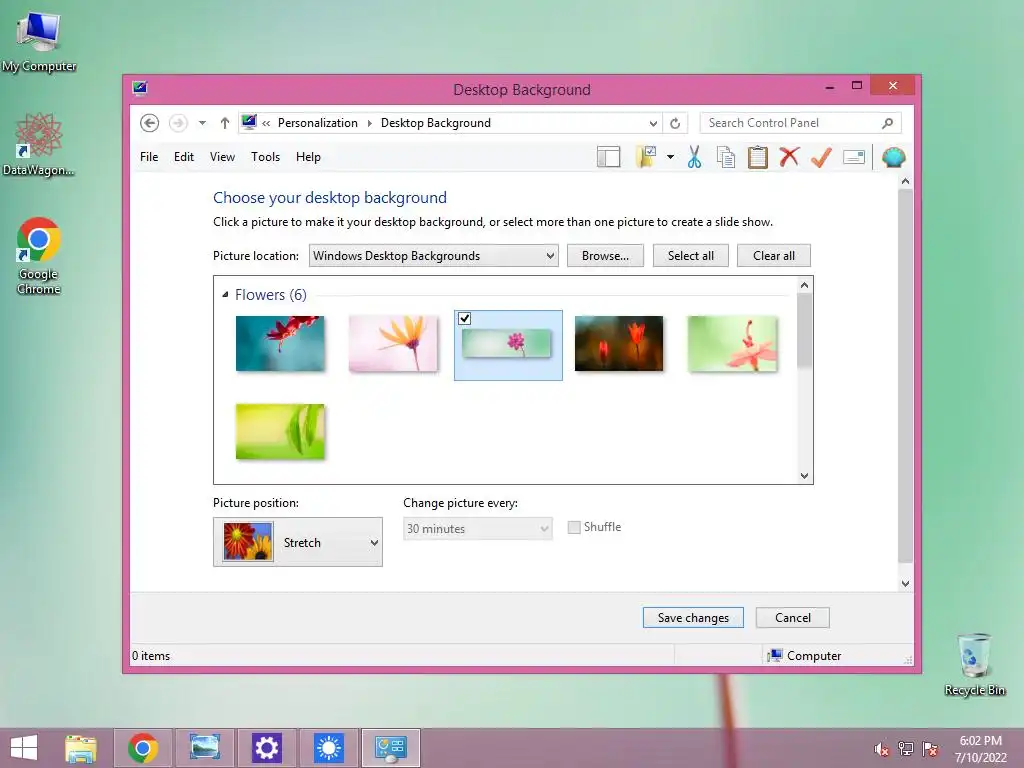Open the gear Settings taskbar icon

266,748
